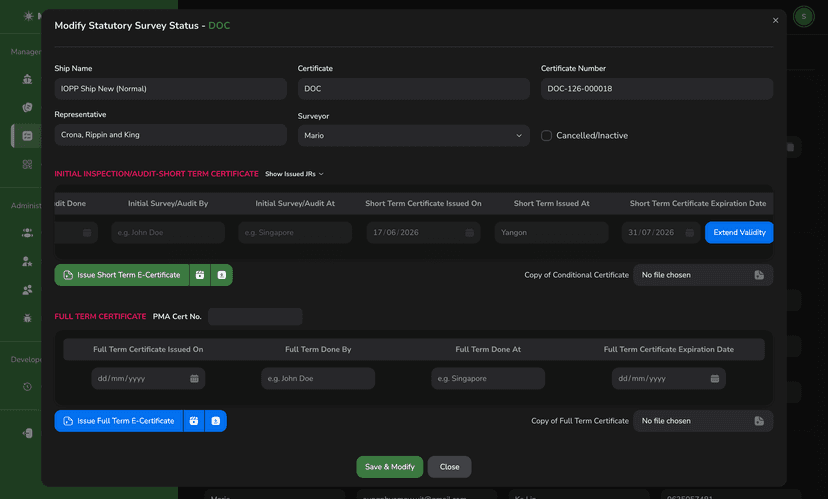Click calendar icon in the audit done date field
The height and width of the screenshot is (499, 828).
click(x=87, y=233)
